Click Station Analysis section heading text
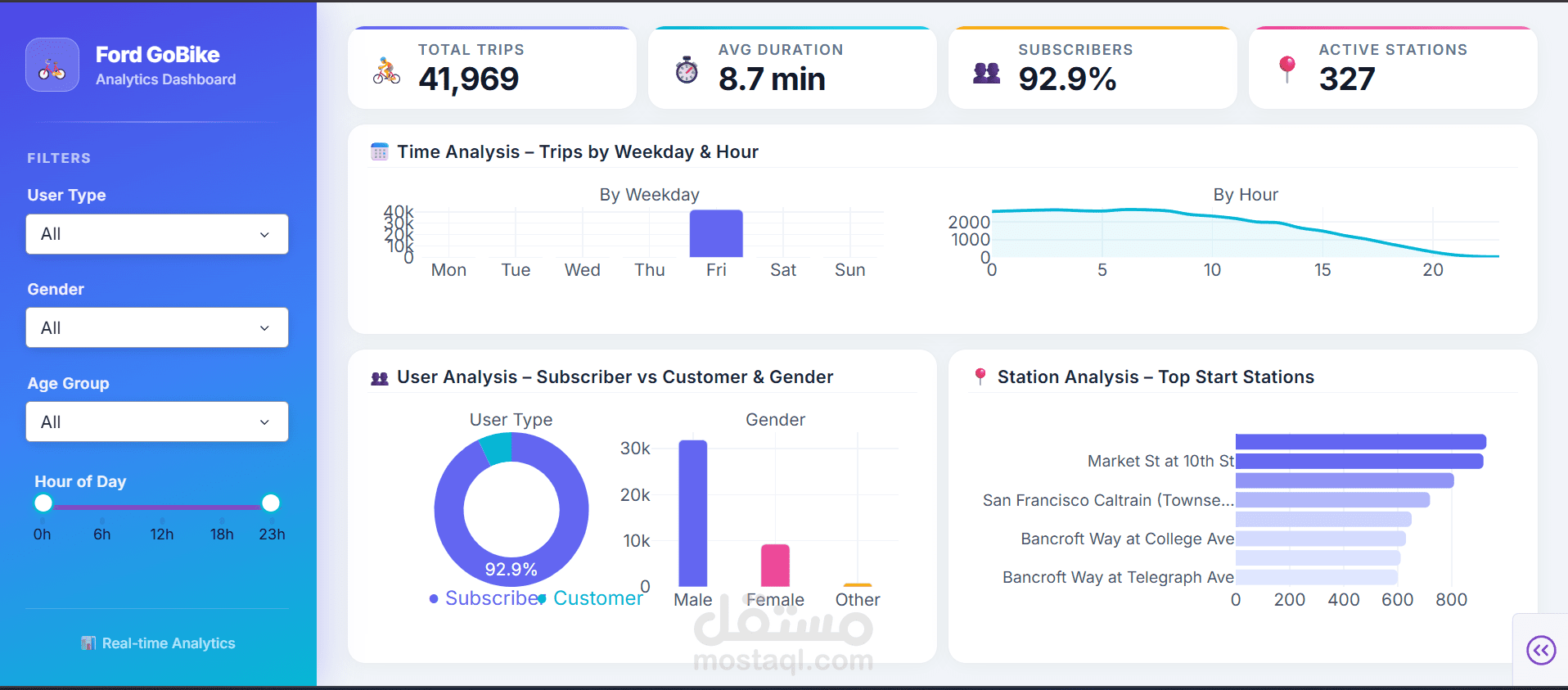Image resolution: width=1568 pixels, height=690 pixels. pos(1156,377)
